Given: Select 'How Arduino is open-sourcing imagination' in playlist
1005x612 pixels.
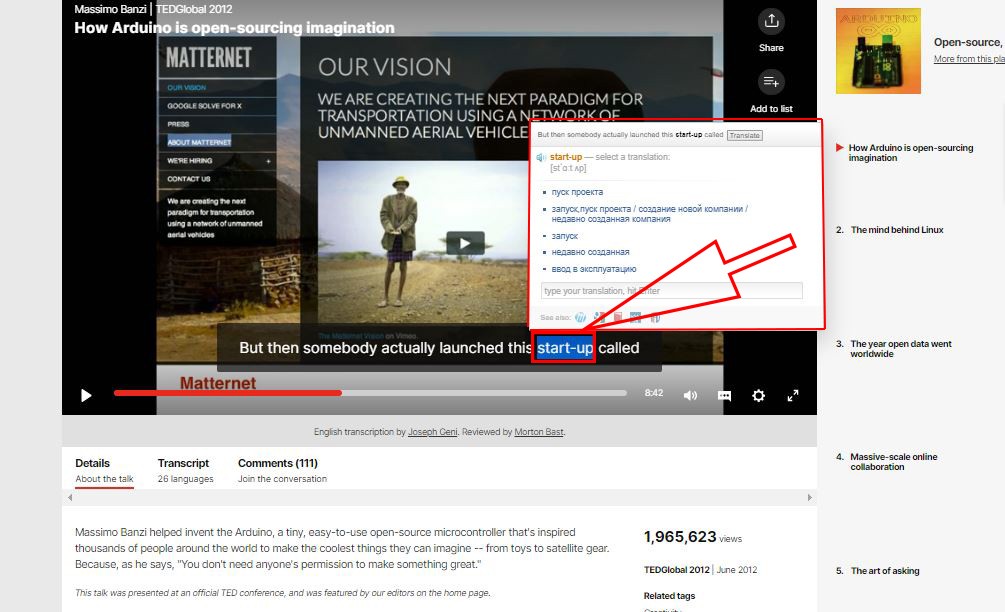Looking at the screenshot, I should (x=911, y=153).
